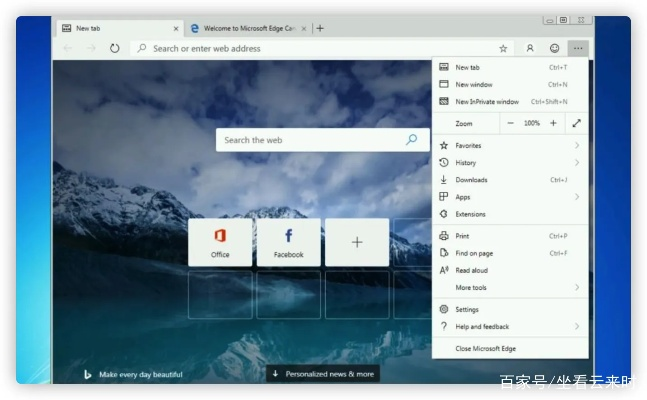This screenshot has height=400, width=647.
Task: Close the New tab tab
Action: click(x=176, y=29)
